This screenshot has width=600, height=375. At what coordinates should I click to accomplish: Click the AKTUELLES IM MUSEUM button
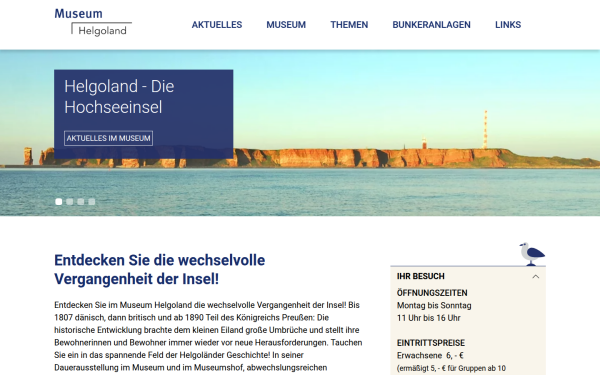click(109, 138)
